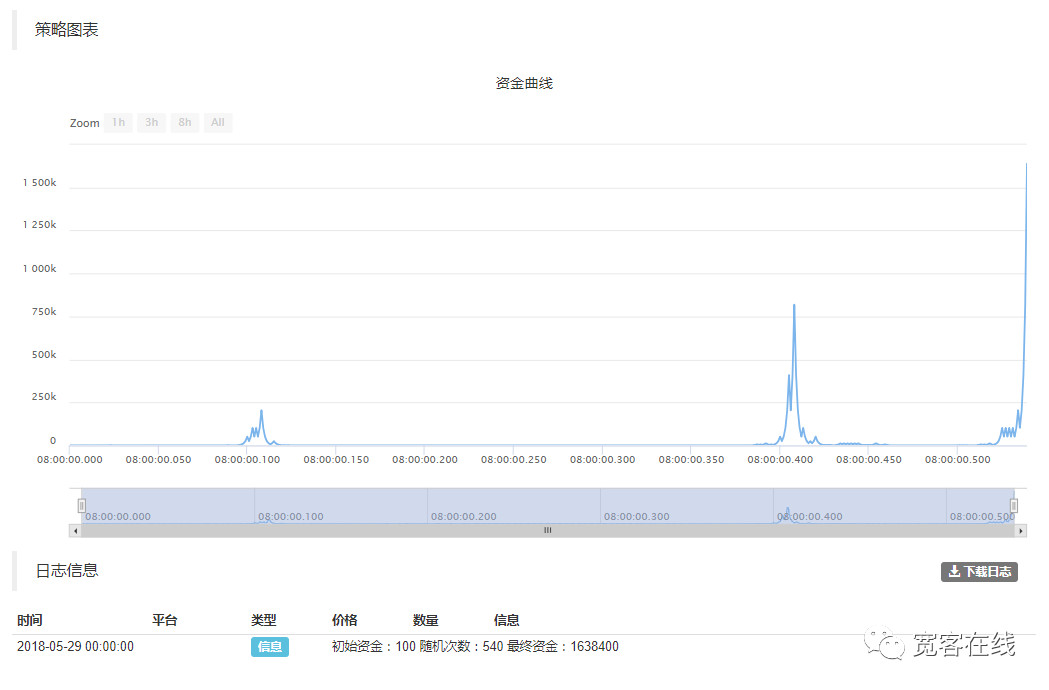Click the scrollbar left arrow under navigator
The height and width of the screenshot is (690, 1049).
pos(74,531)
